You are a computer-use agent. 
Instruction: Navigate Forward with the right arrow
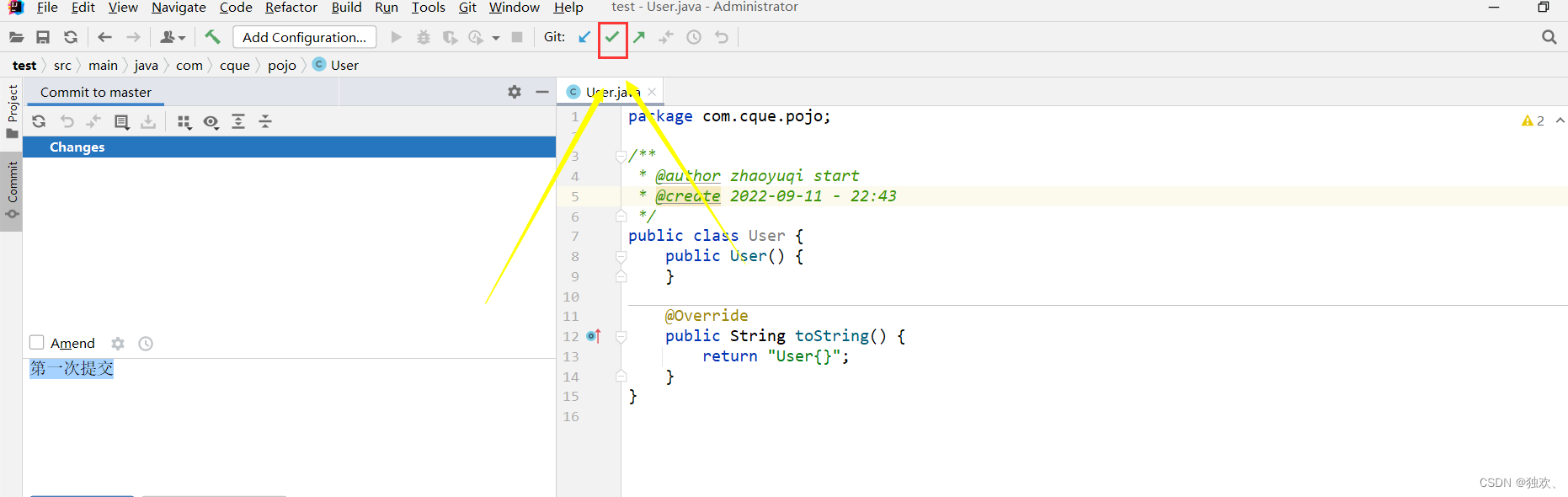coord(133,37)
